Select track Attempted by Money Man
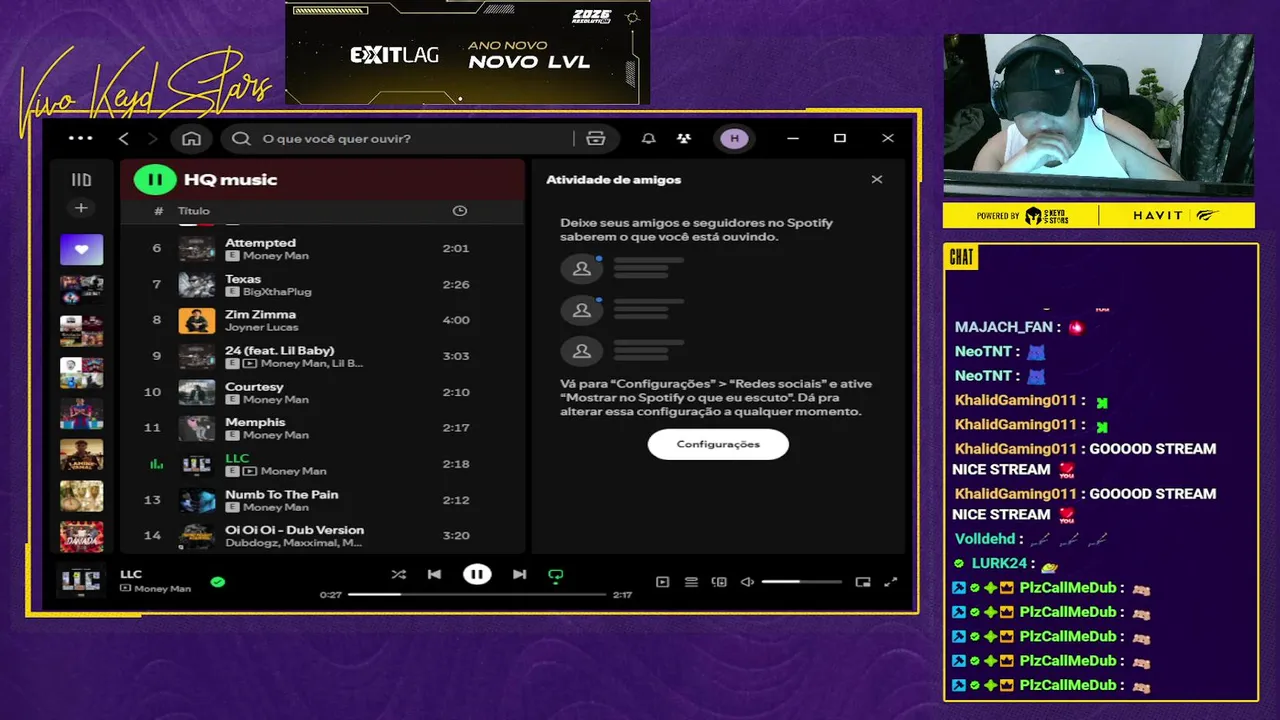 [322, 249]
